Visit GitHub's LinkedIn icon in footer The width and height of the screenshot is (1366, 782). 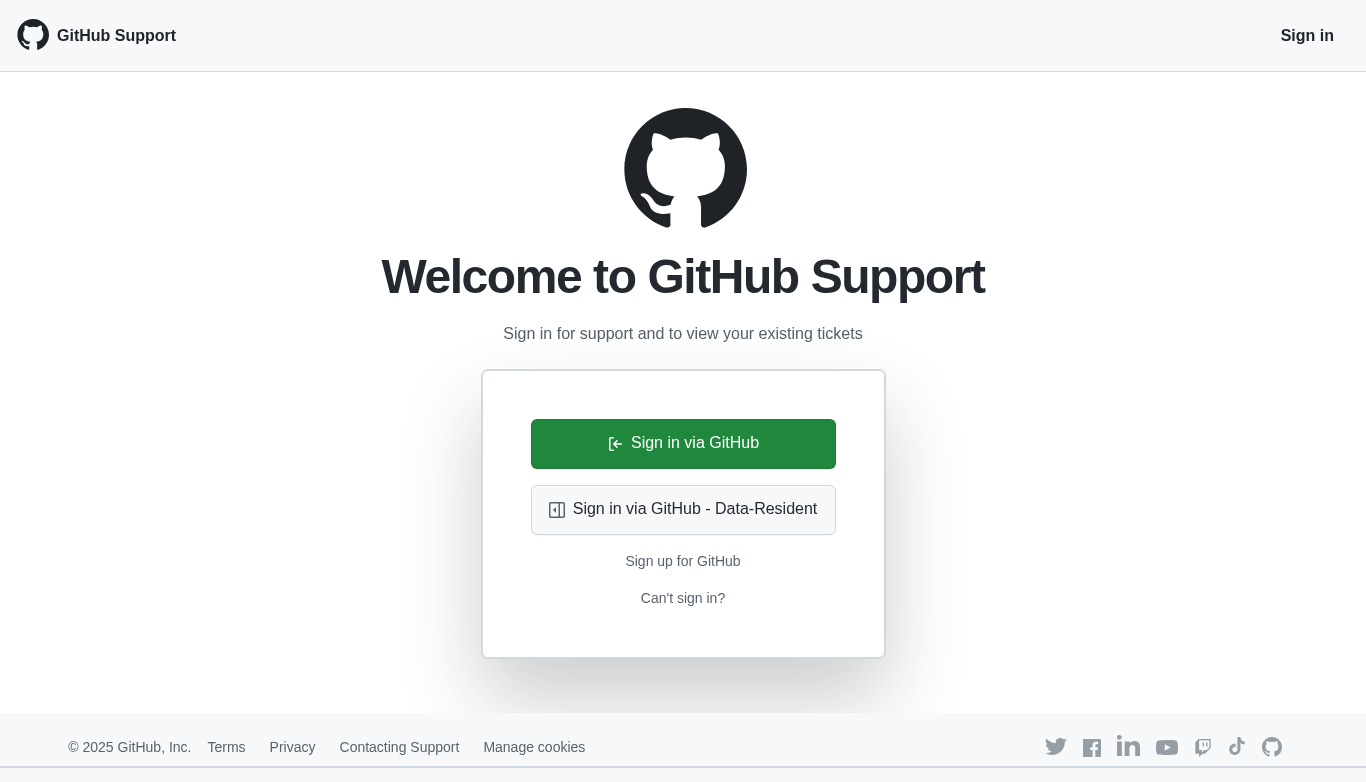tap(1128, 746)
